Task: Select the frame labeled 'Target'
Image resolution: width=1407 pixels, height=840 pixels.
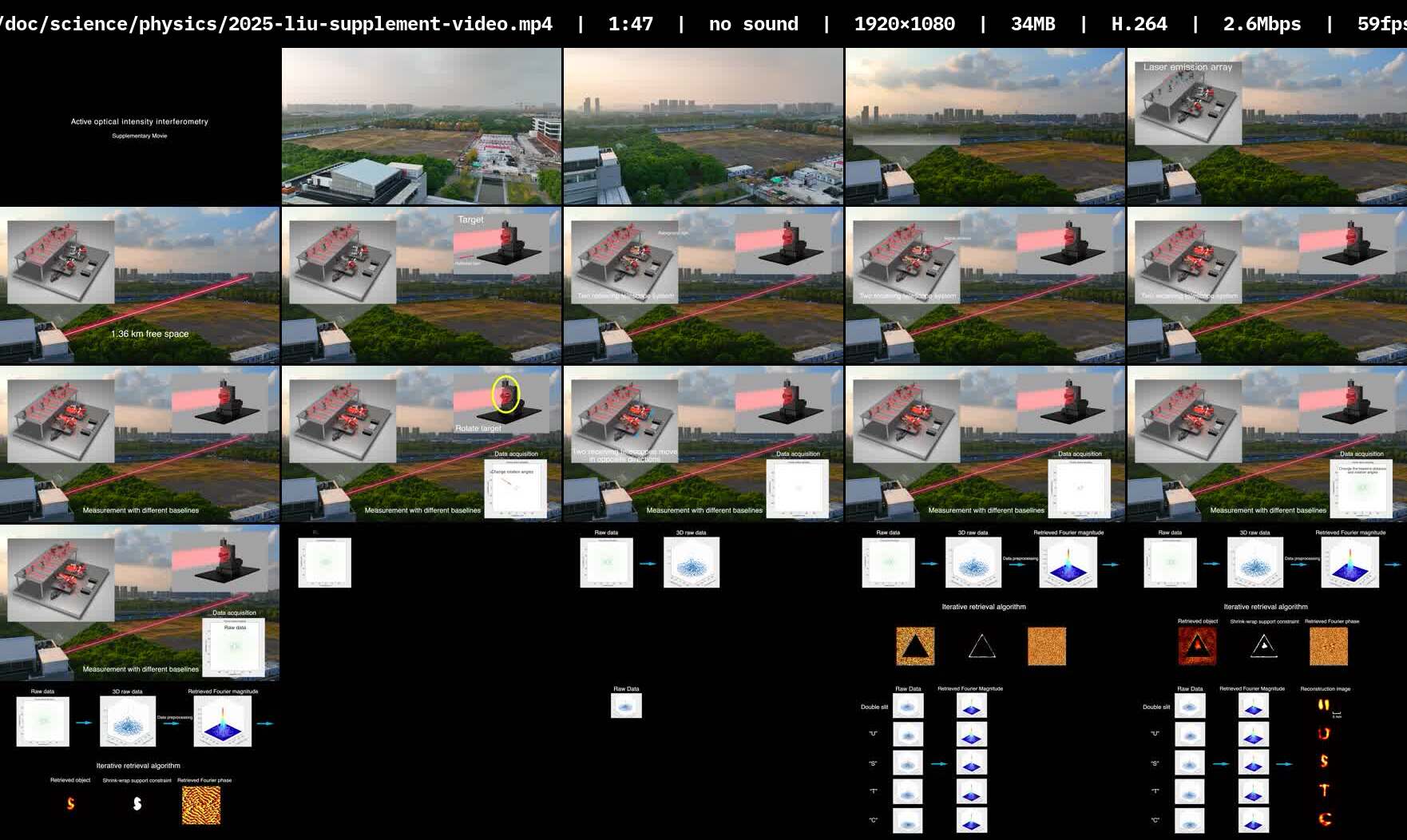Action: coord(422,285)
